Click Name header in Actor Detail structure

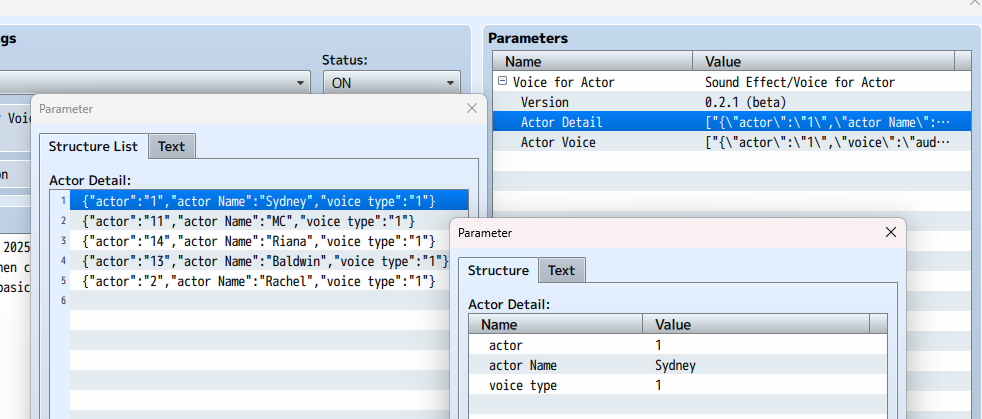click(556, 324)
